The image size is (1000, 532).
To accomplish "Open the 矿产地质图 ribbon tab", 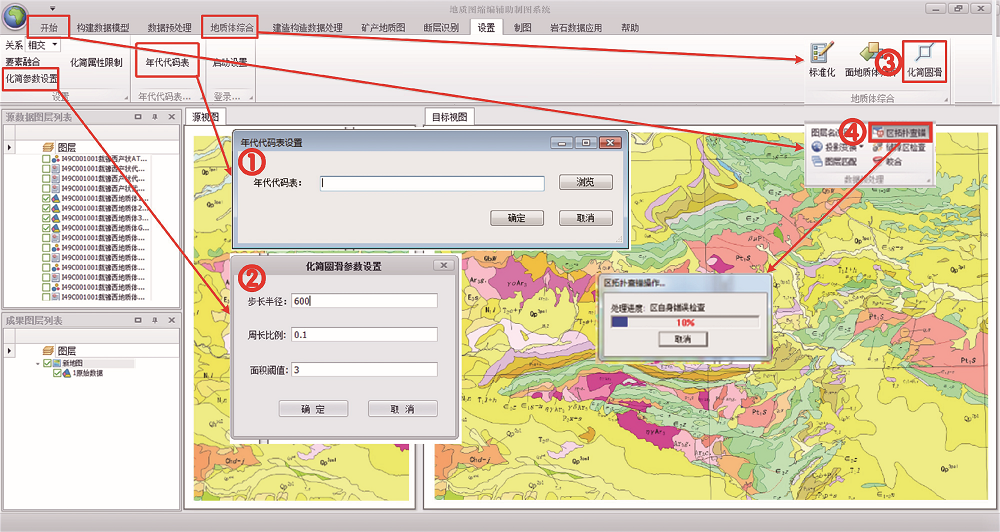I will (383, 27).
